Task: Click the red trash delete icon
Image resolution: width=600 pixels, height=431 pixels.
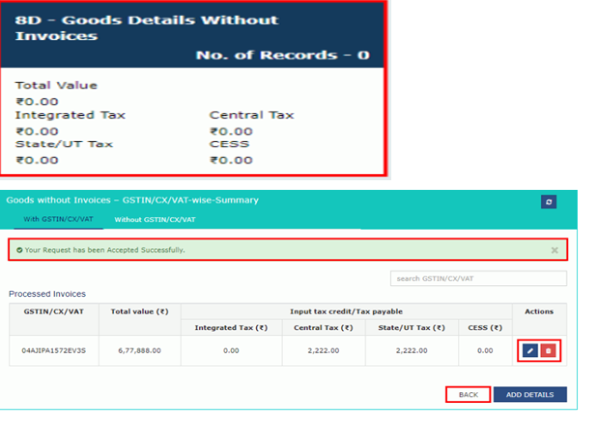Action: tap(547, 351)
